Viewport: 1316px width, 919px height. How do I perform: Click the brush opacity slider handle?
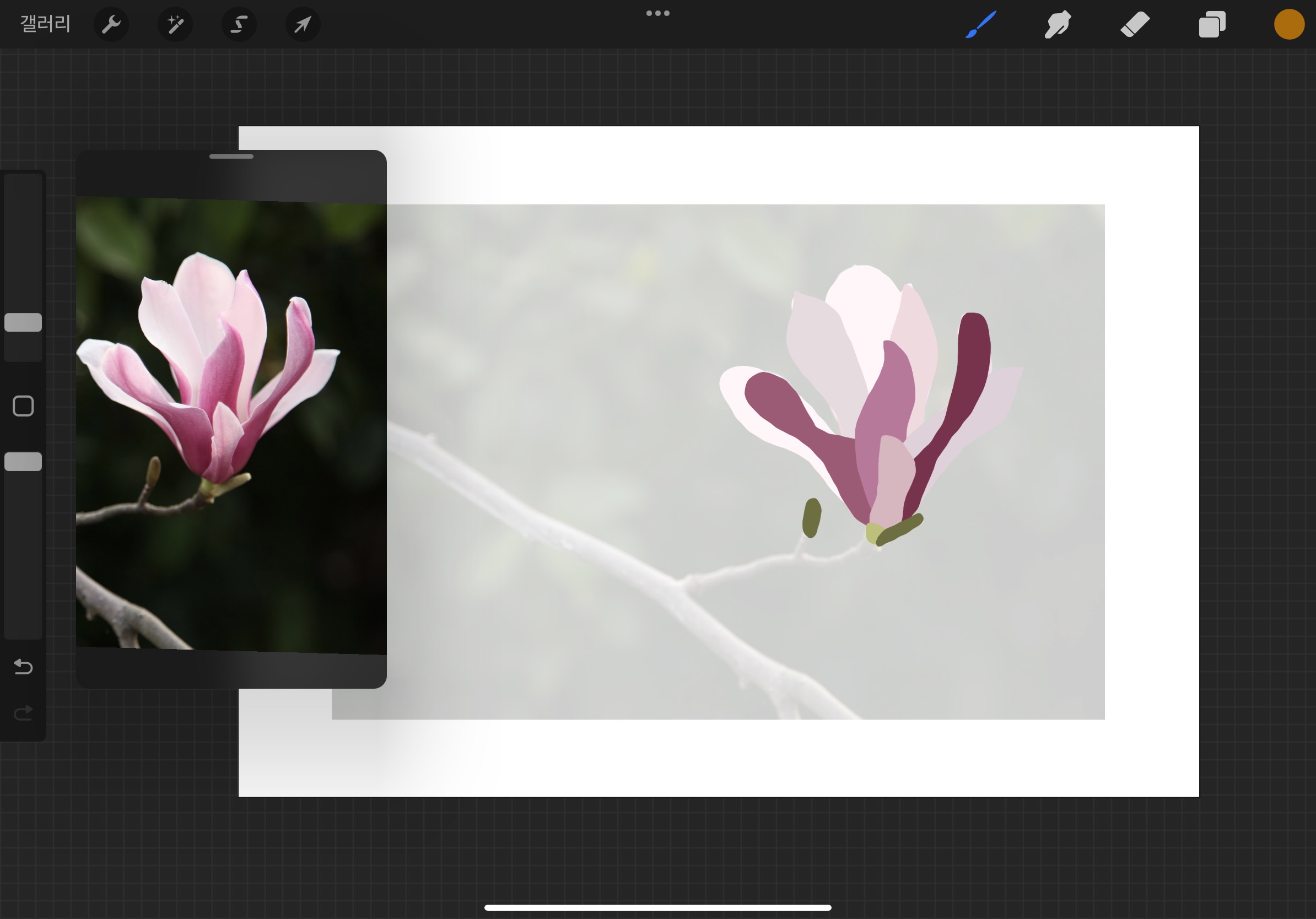[x=23, y=461]
